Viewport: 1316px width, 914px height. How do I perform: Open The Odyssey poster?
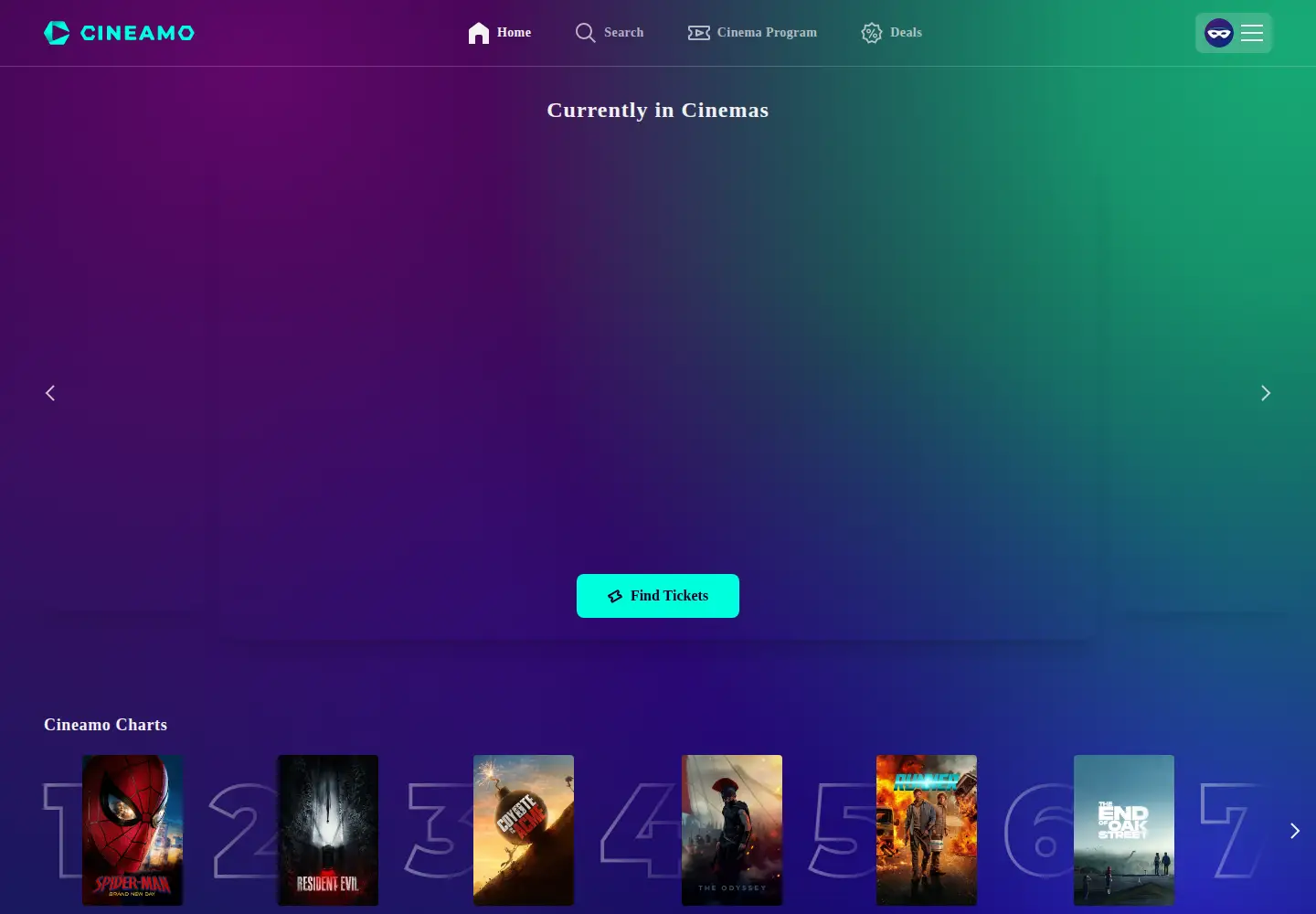732,830
